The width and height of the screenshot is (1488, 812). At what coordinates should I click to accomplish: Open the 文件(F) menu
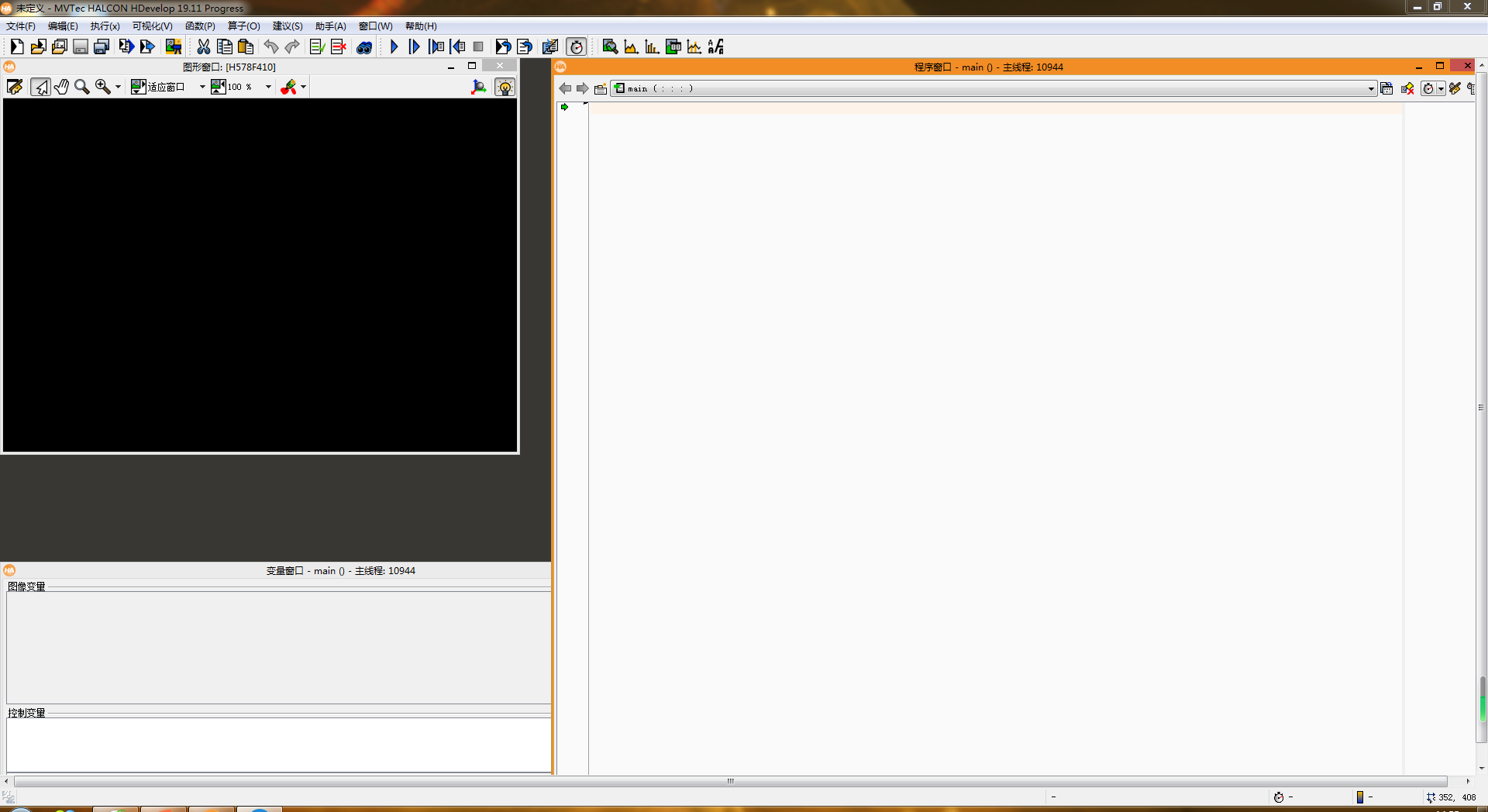coord(21,26)
